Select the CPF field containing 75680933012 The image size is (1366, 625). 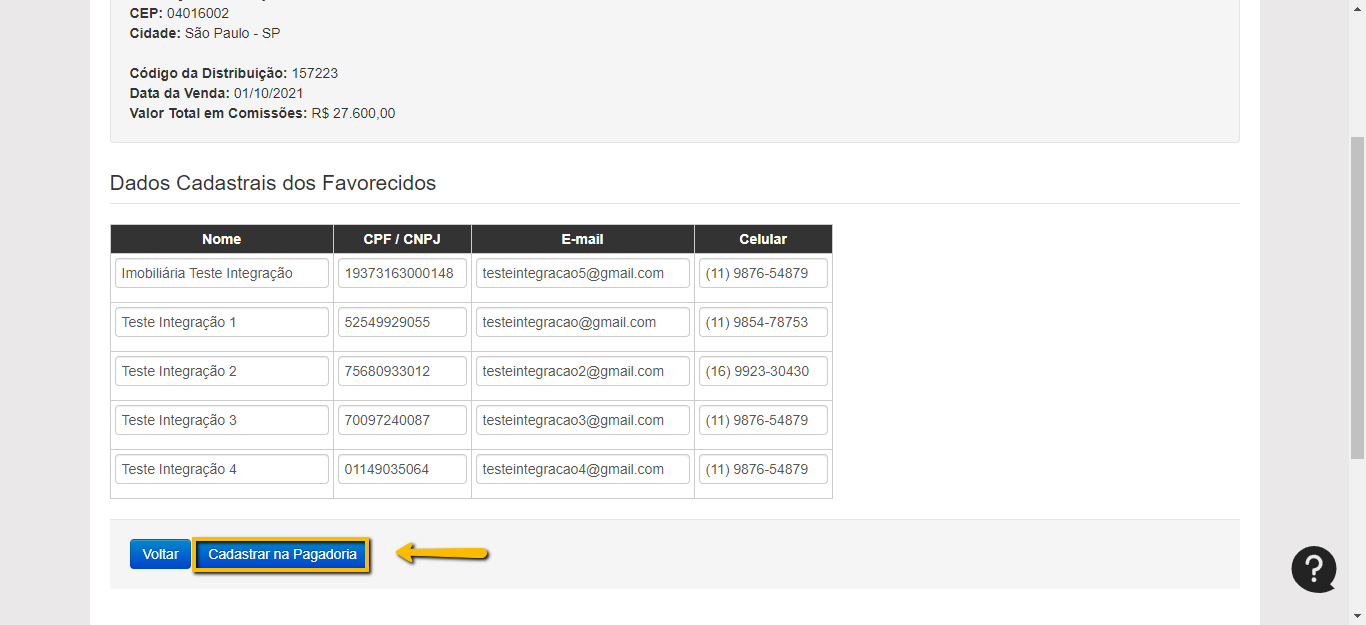click(x=402, y=371)
